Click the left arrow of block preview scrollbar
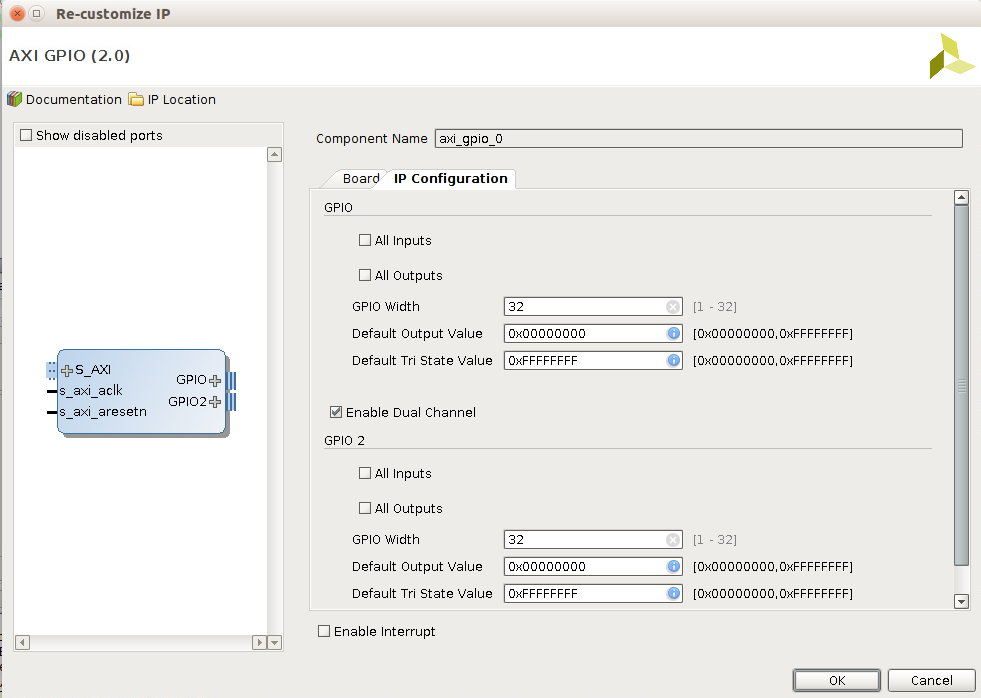Image resolution: width=981 pixels, height=698 pixels. [23, 642]
